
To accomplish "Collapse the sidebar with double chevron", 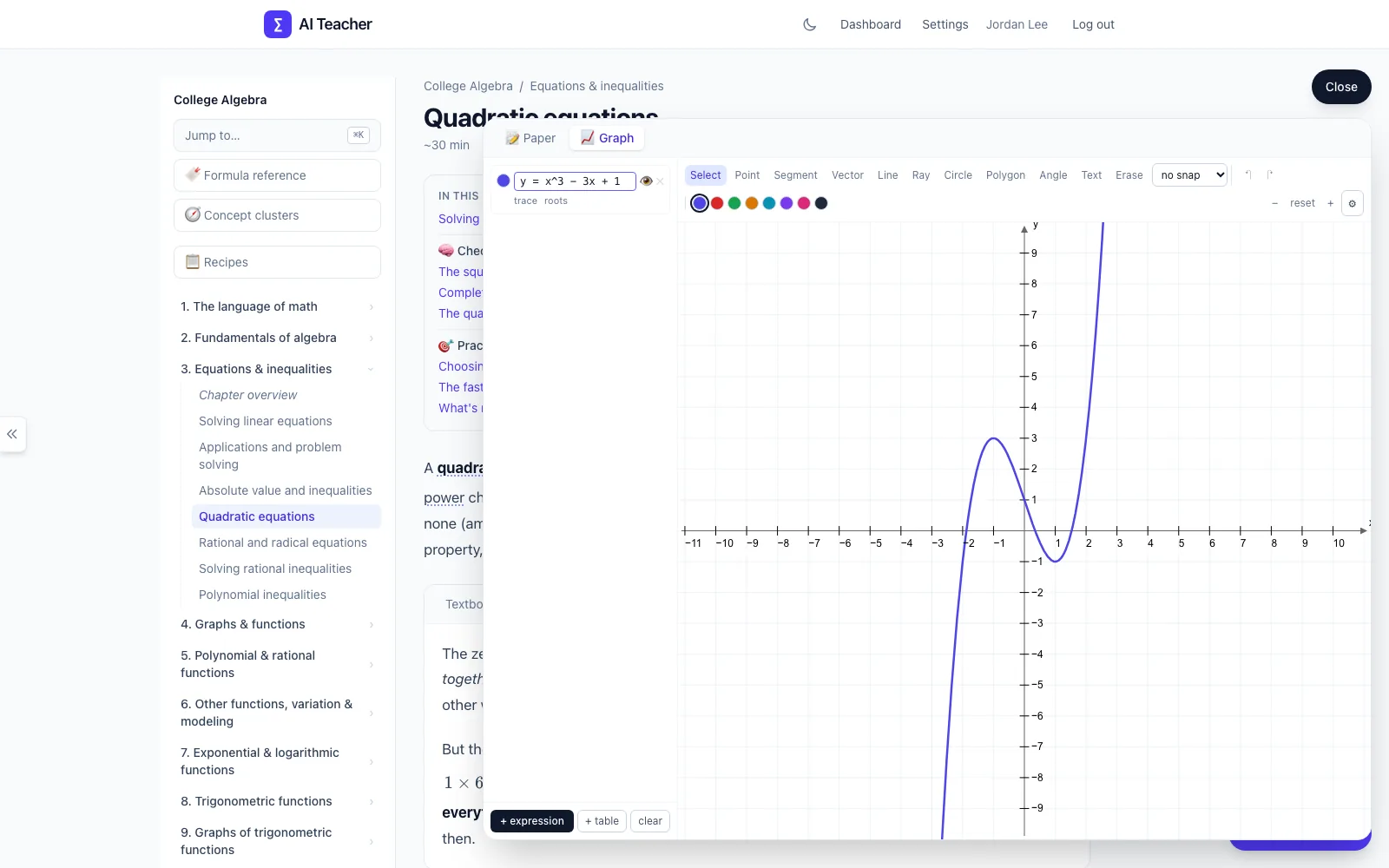I will click(x=12, y=434).
